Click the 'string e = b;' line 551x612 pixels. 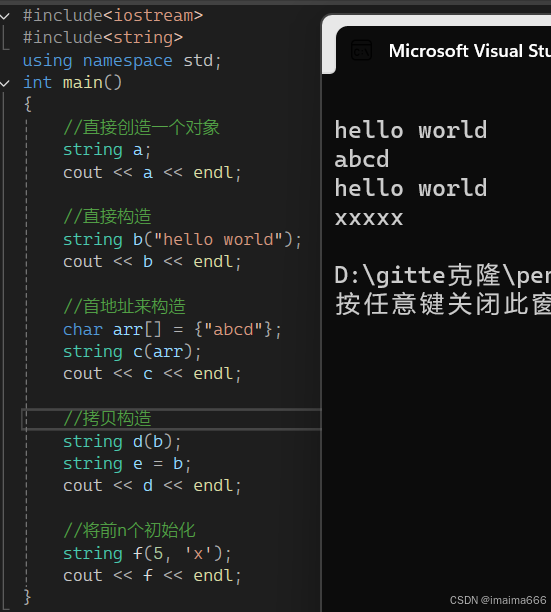[127, 464]
